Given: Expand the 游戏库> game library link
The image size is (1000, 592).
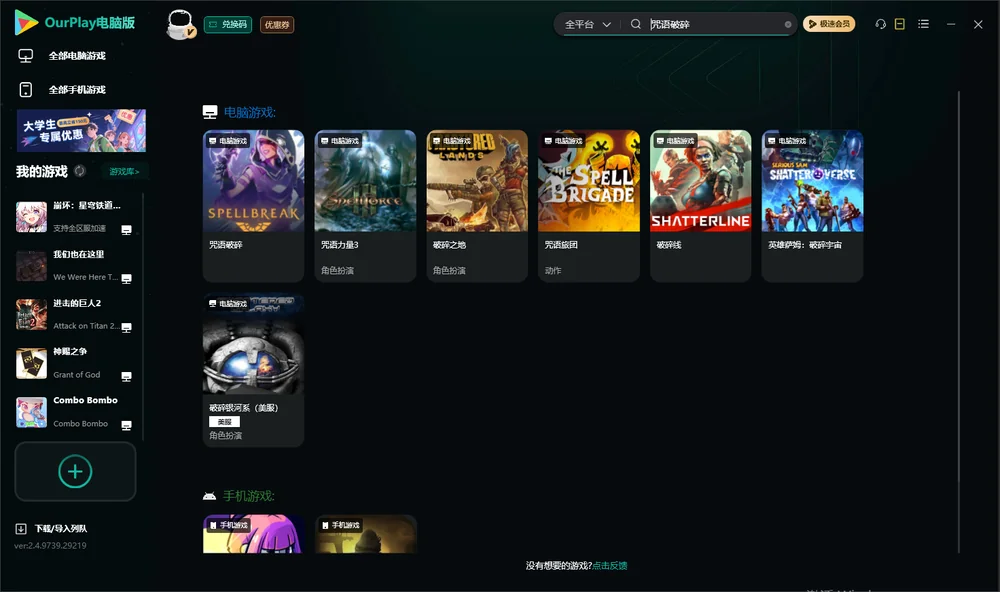Looking at the screenshot, I should [124, 172].
